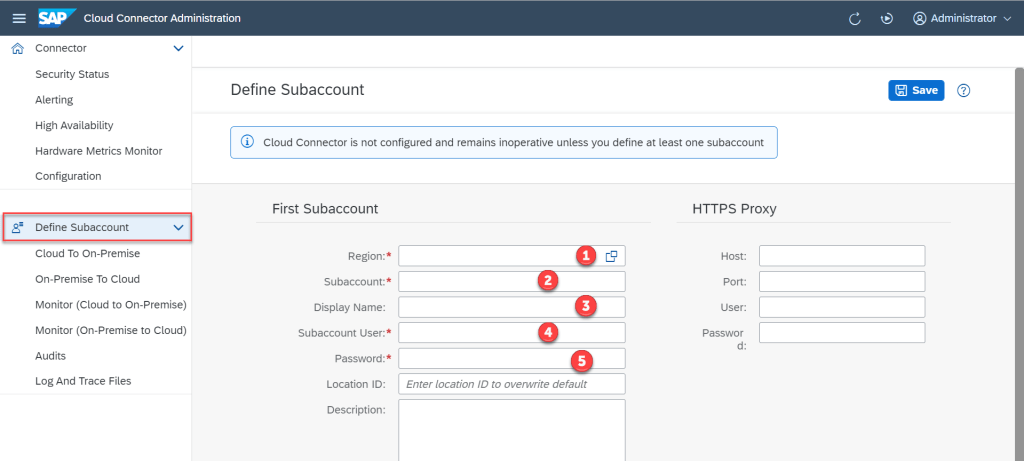Collapse the Connector section chevron
Viewport: 1024px width, 461px height.
tap(178, 48)
